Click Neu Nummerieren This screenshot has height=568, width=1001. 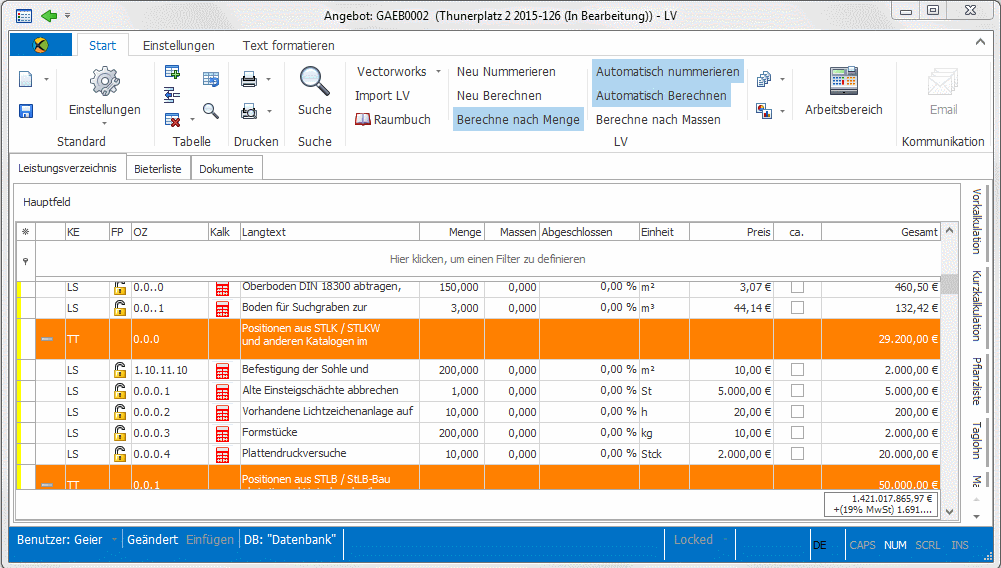pyautogui.click(x=506, y=71)
